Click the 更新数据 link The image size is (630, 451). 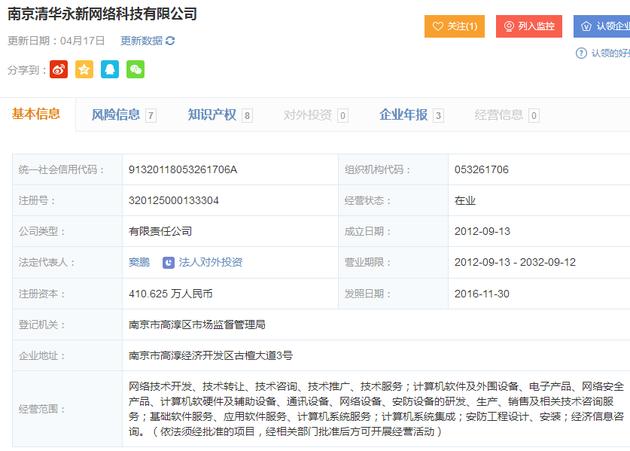[141, 41]
